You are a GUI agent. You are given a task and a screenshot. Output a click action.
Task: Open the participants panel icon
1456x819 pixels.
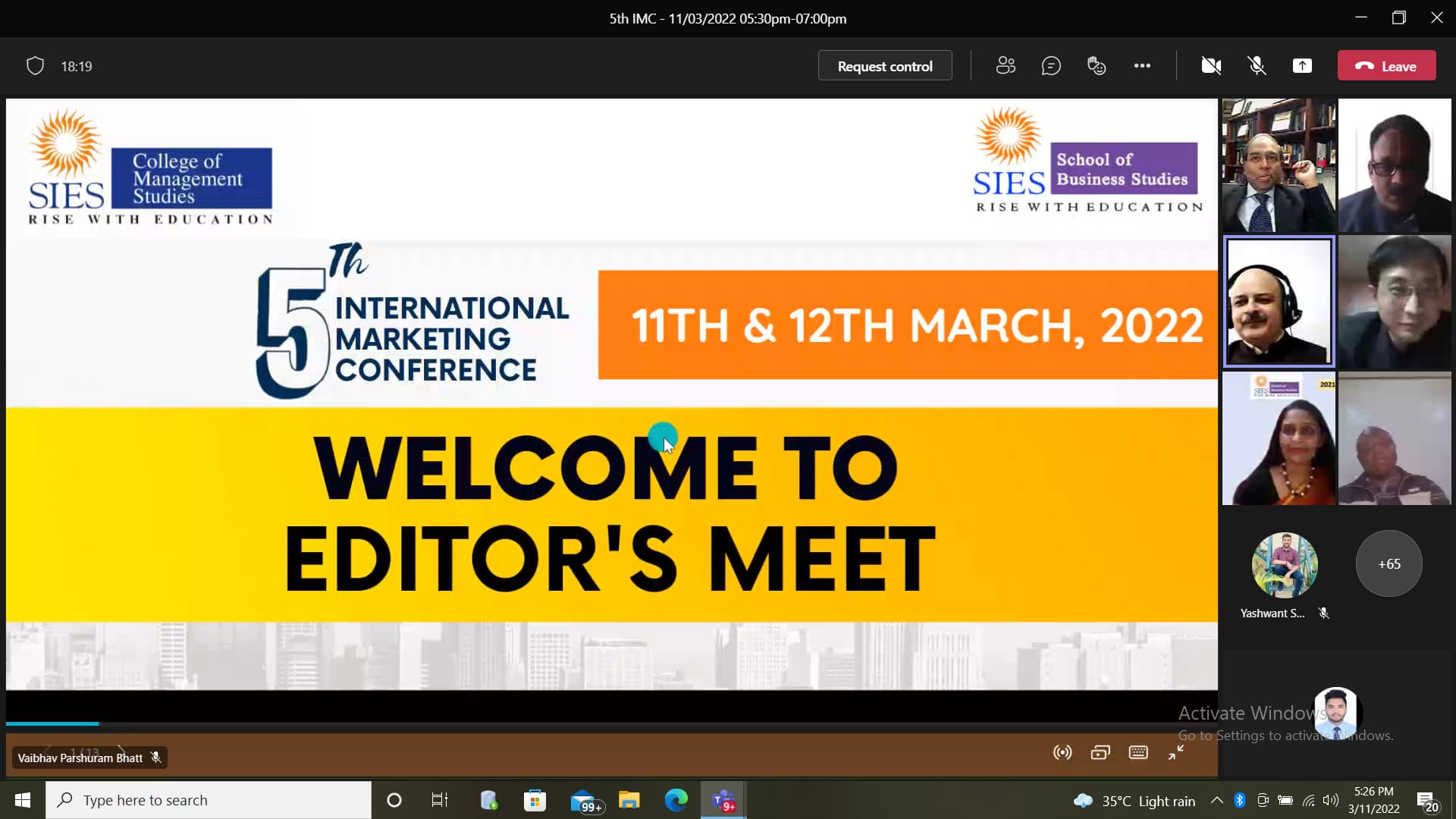(x=1006, y=66)
